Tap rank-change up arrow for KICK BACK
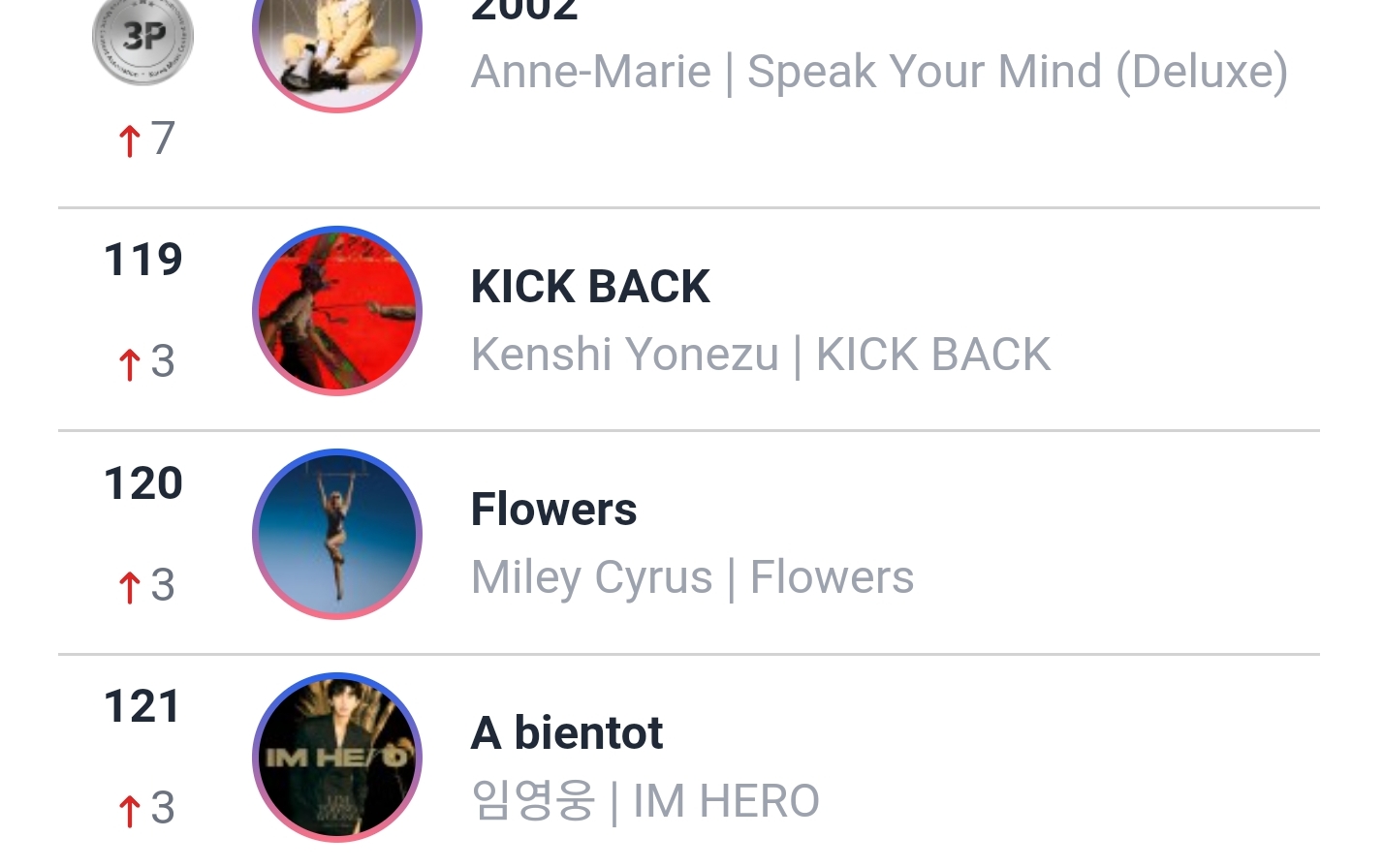Viewport: 1384px width, 868px height. click(129, 364)
